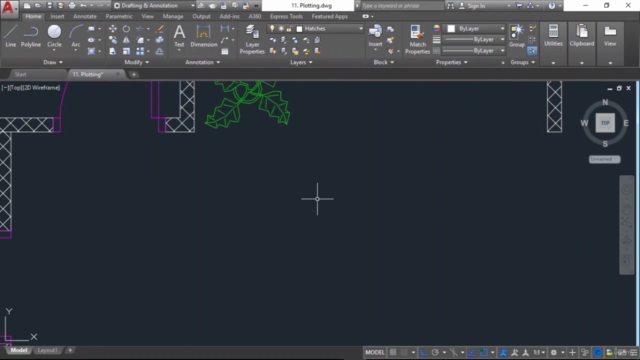Open the View panel
The image size is (640, 360).
(x=610, y=43)
